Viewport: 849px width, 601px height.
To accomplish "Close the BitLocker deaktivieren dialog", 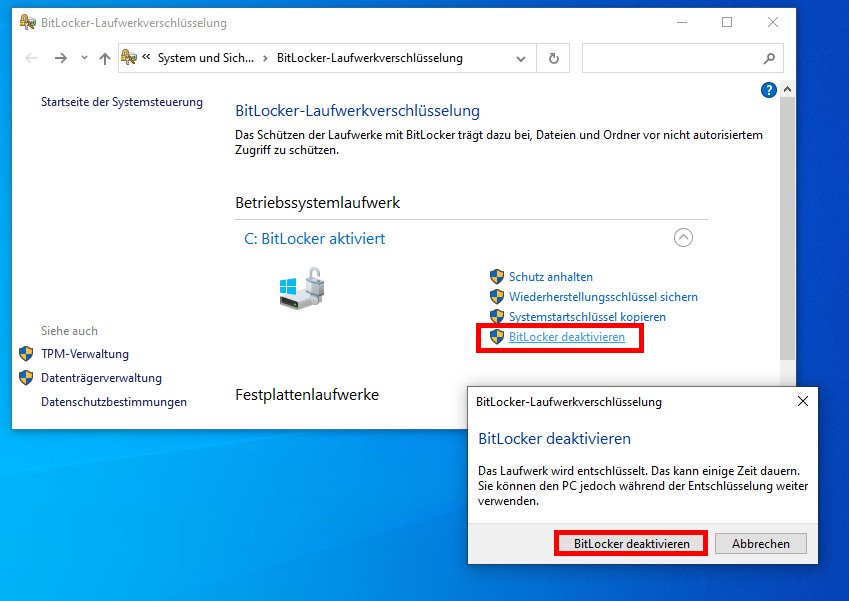I will [803, 401].
